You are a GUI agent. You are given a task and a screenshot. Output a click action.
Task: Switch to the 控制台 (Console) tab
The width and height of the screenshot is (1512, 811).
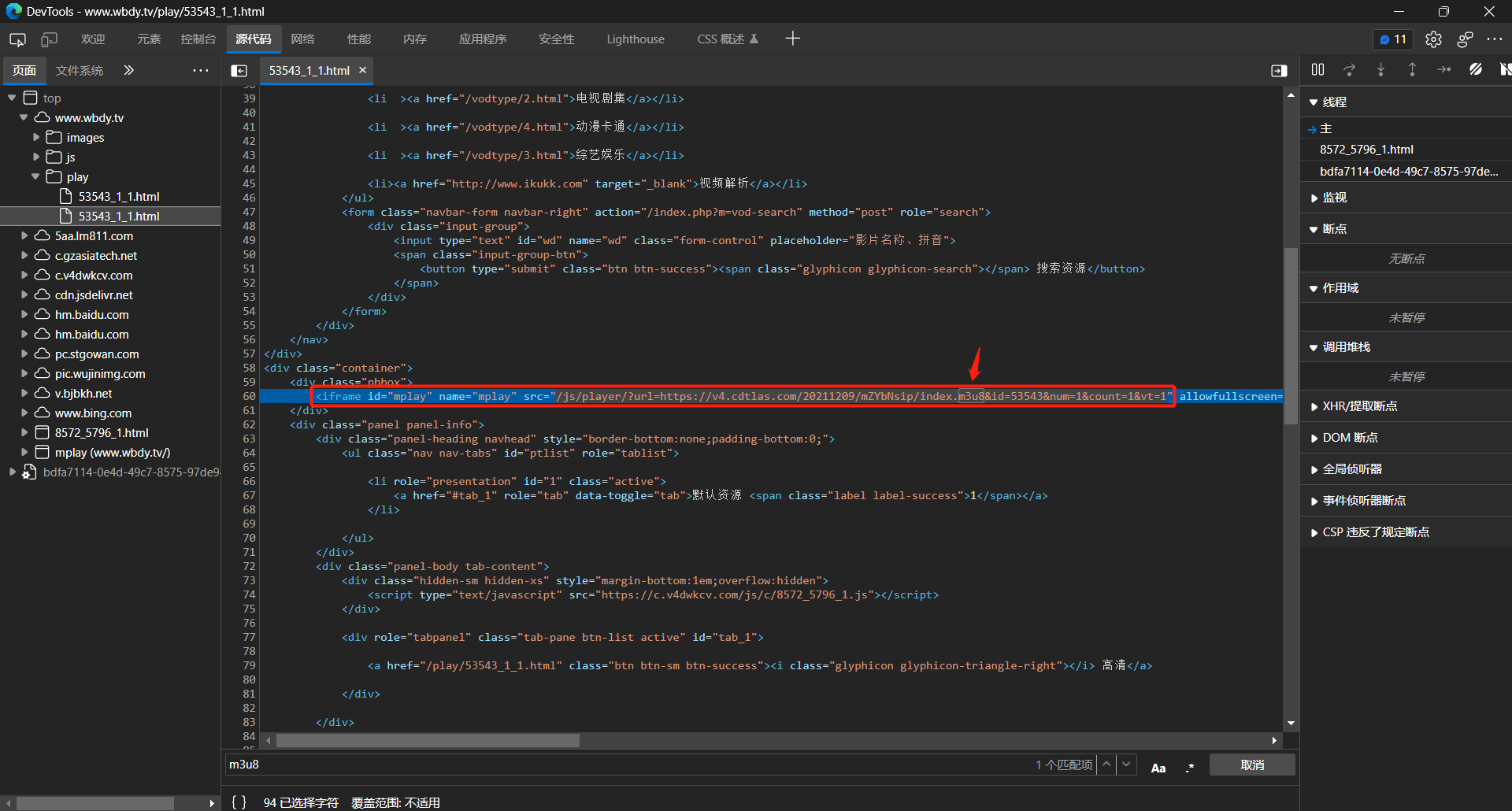pyautogui.click(x=198, y=39)
